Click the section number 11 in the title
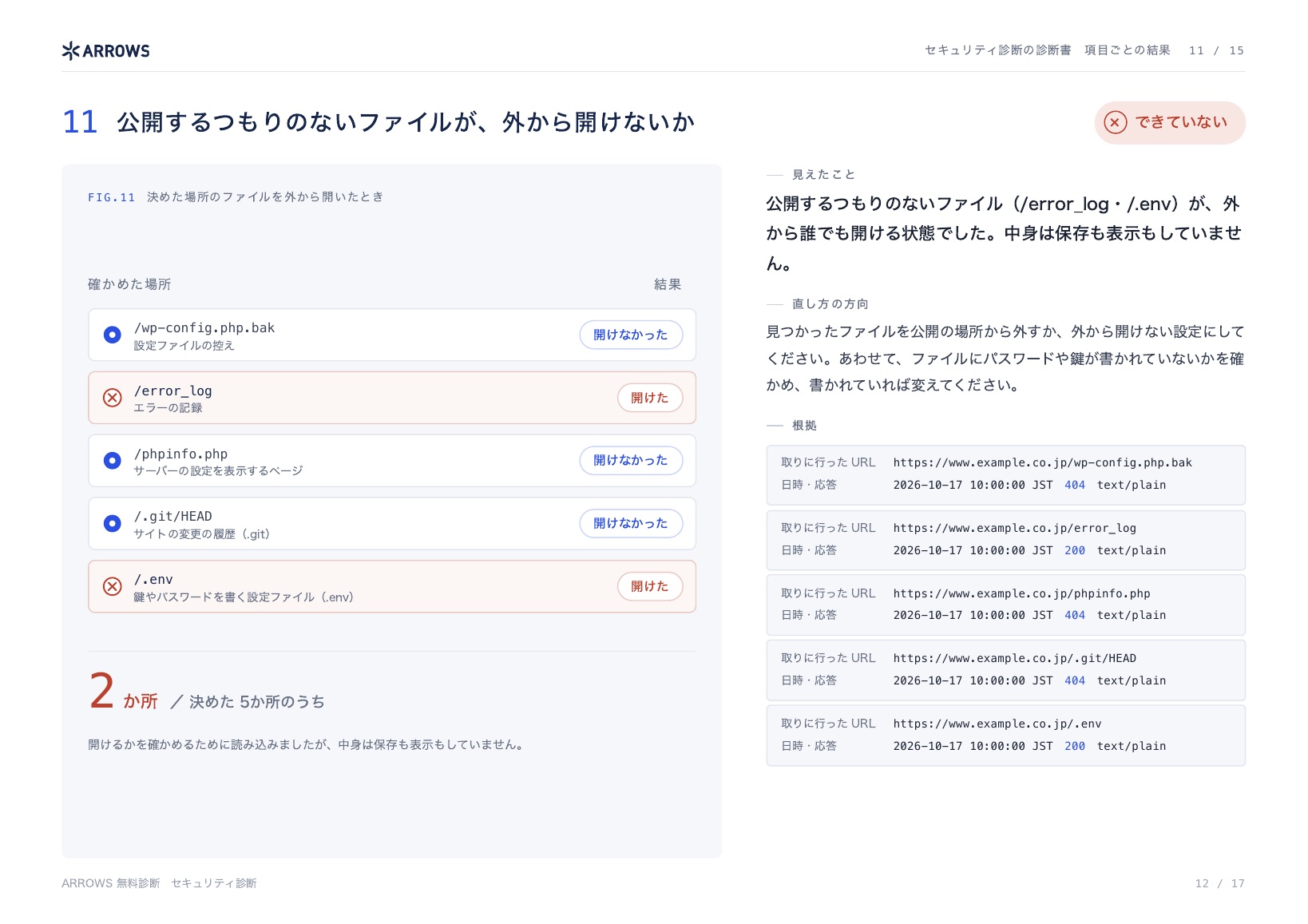Image resolution: width=1308 pixels, height=924 pixels. (80, 122)
